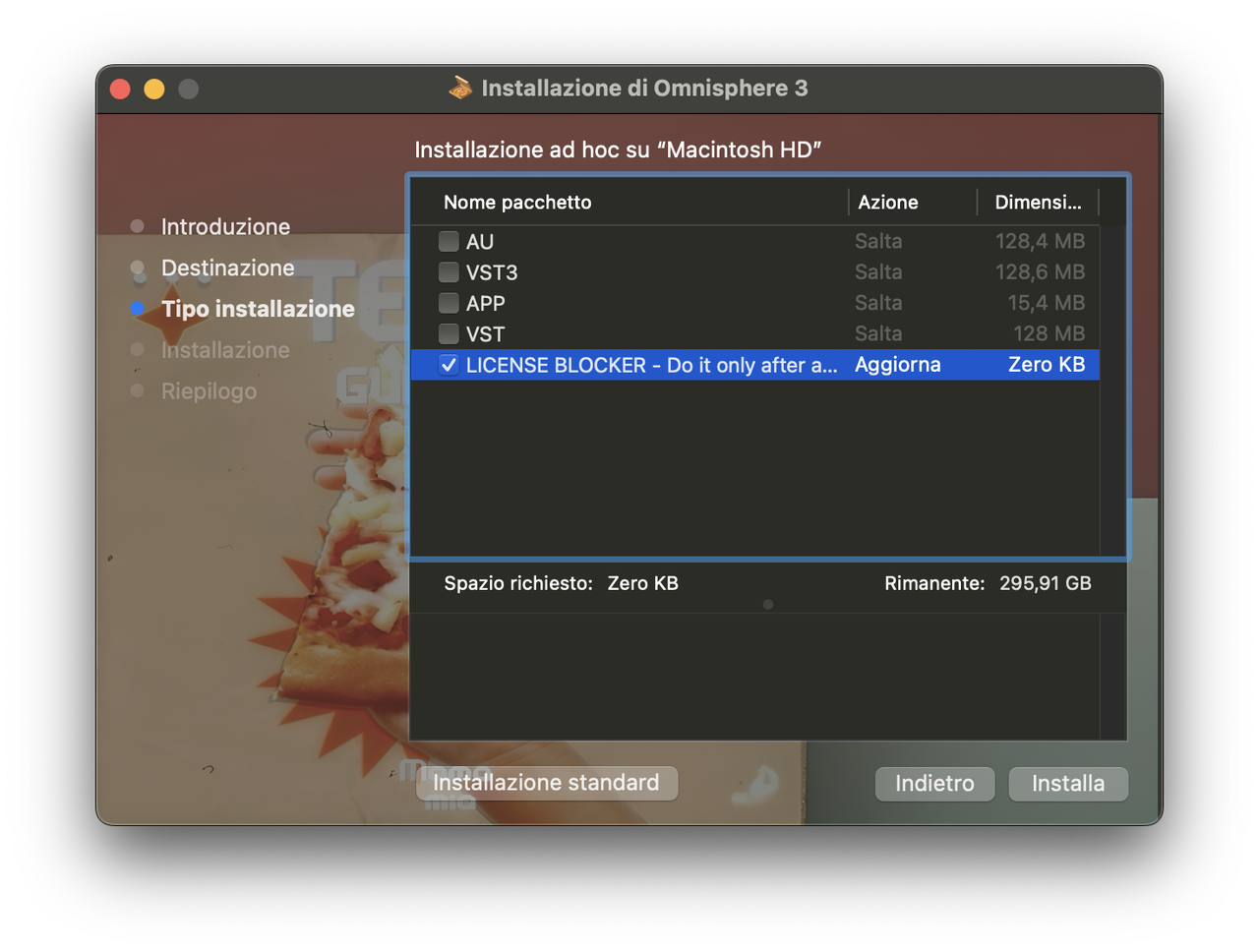Enable the VST3 package checkbox

[449, 271]
